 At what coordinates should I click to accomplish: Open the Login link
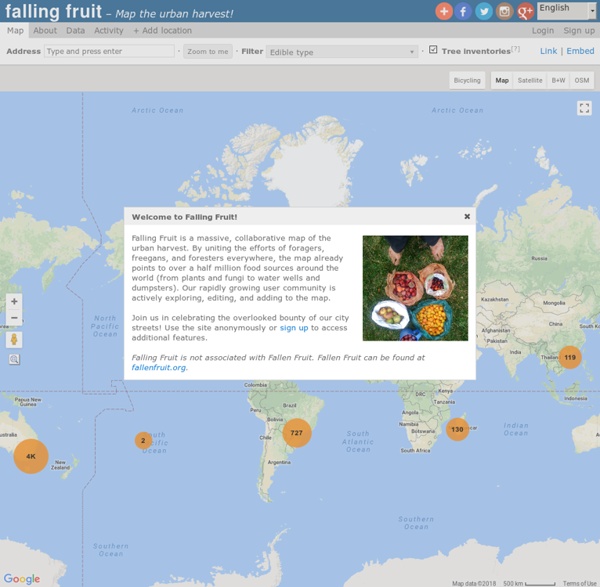pos(543,31)
